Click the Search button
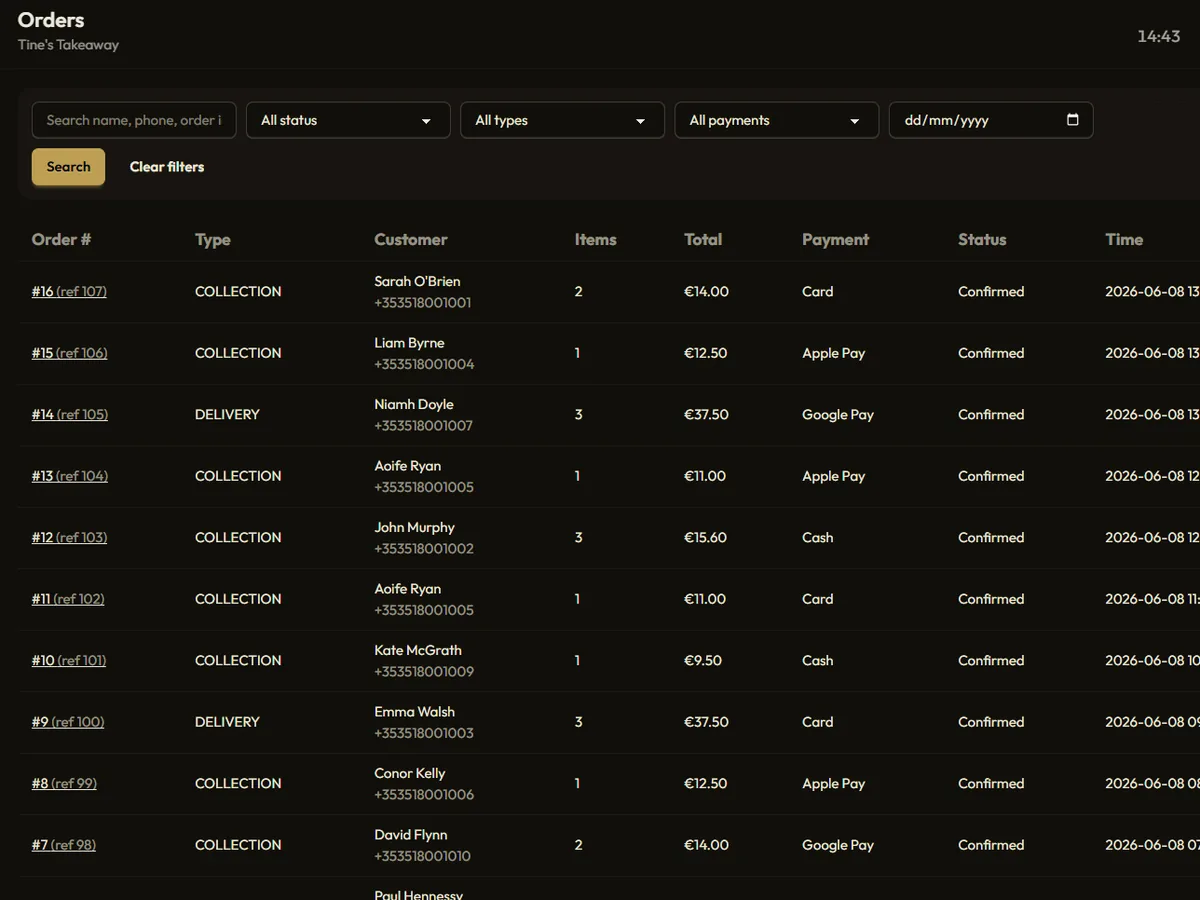 click(68, 167)
